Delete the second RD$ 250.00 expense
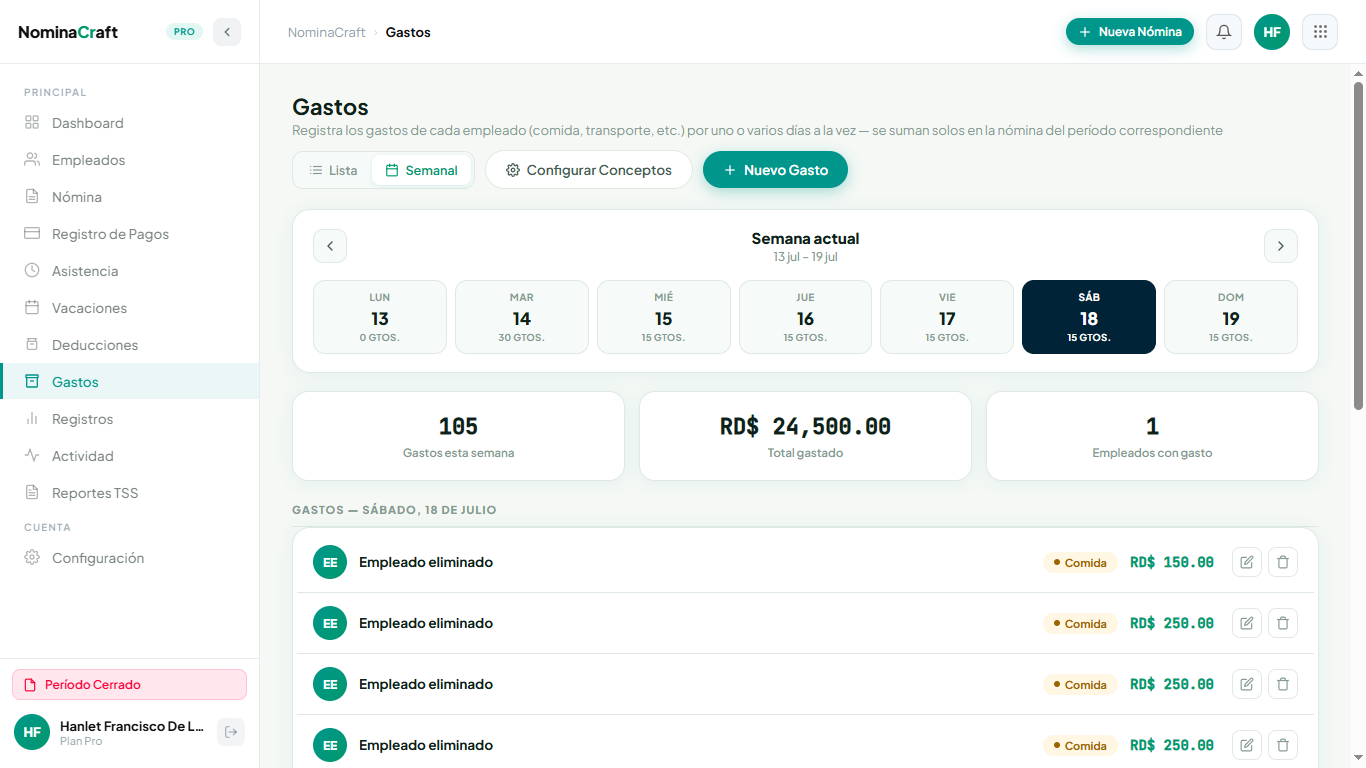This screenshot has height=768, width=1366. pos(1283,684)
